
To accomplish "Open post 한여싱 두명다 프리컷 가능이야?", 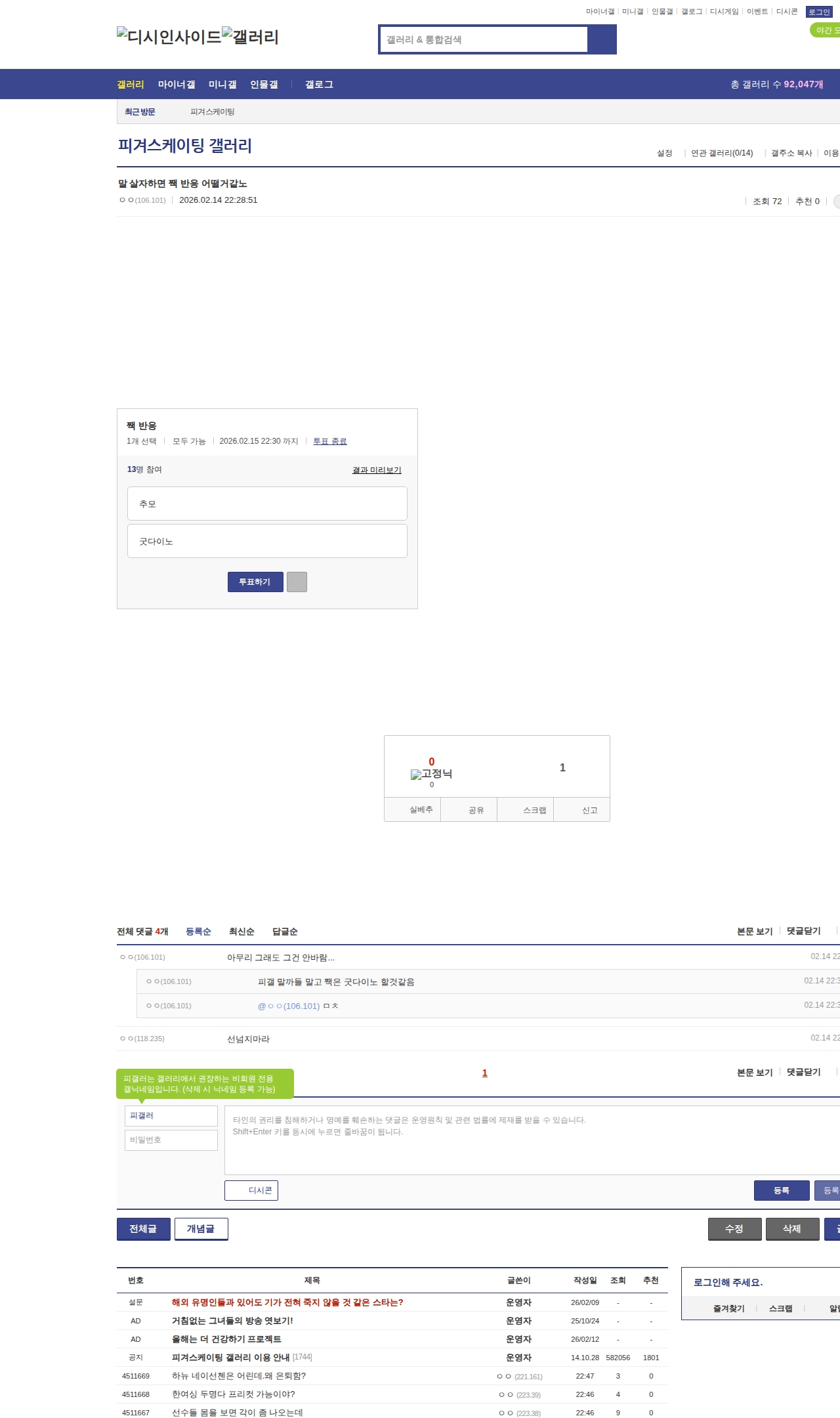I will click(234, 1394).
